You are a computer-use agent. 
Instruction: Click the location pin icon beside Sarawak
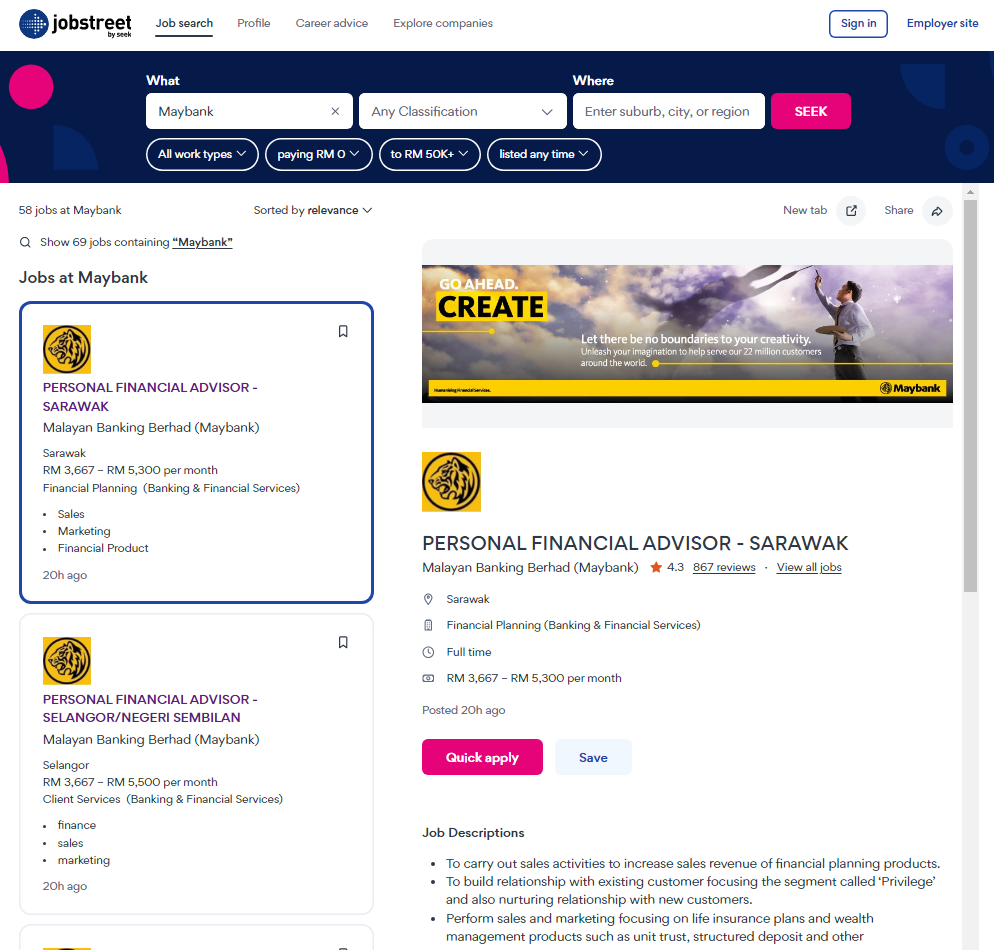click(429, 599)
